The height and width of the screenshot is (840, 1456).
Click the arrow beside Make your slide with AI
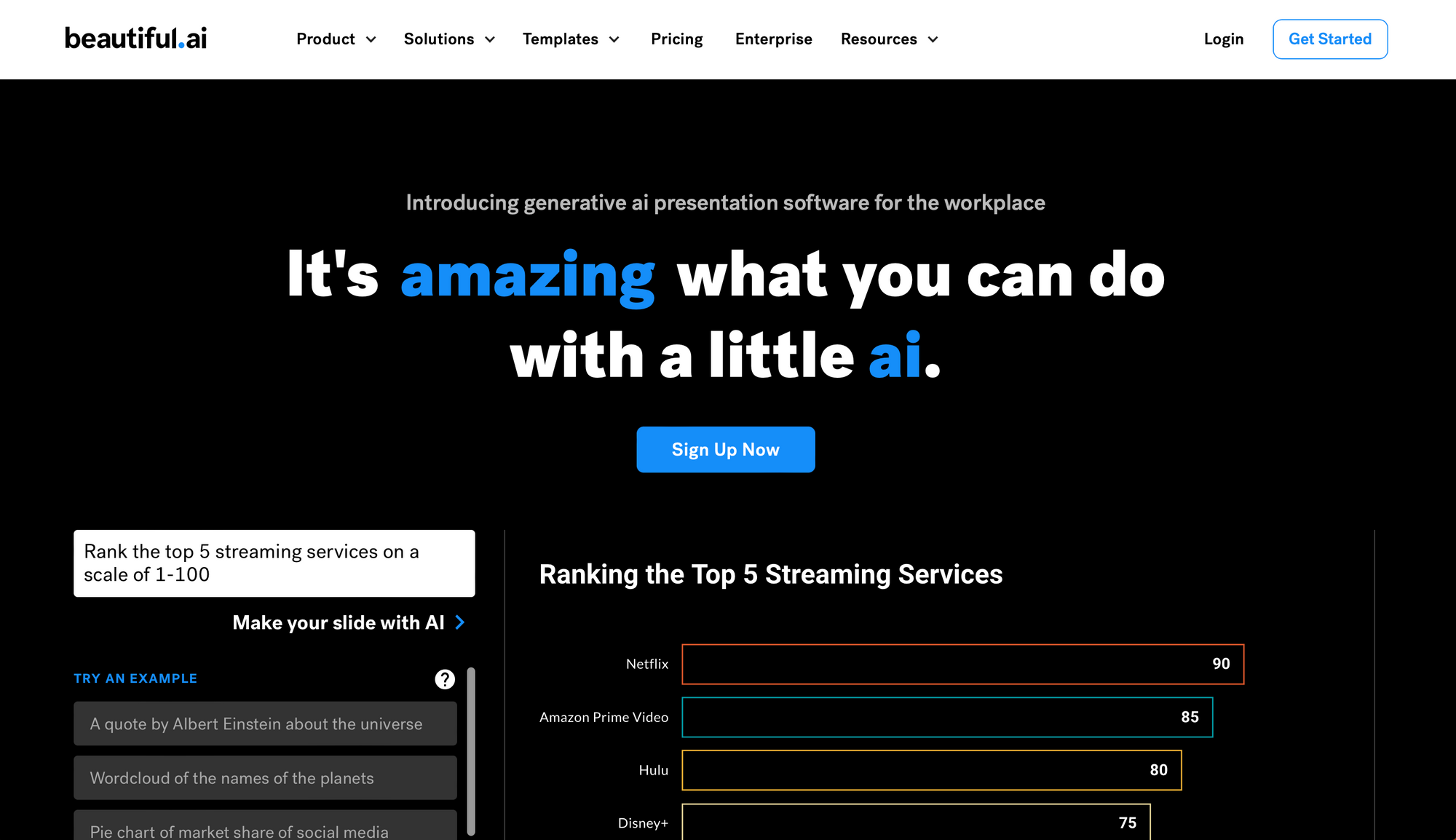pyautogui.click(x=460, y=623)
